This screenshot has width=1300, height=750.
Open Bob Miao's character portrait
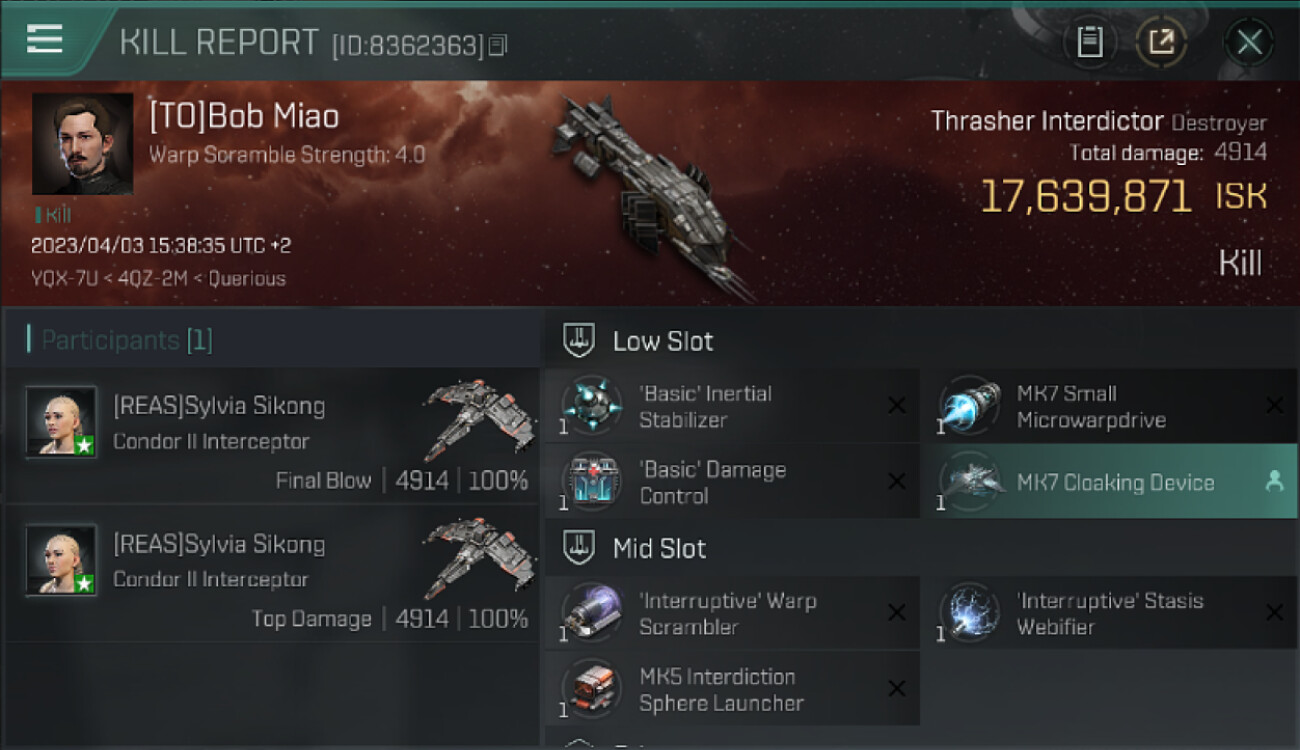point(82,144)
